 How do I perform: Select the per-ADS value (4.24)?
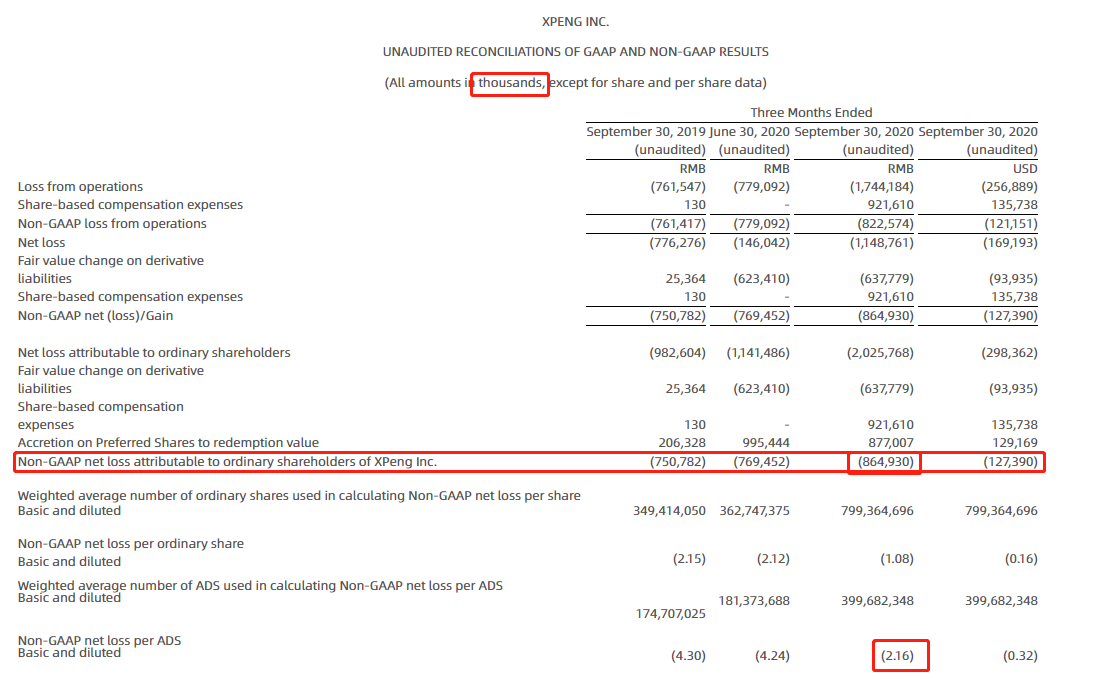pyautogui.click(x=772, y=655)
